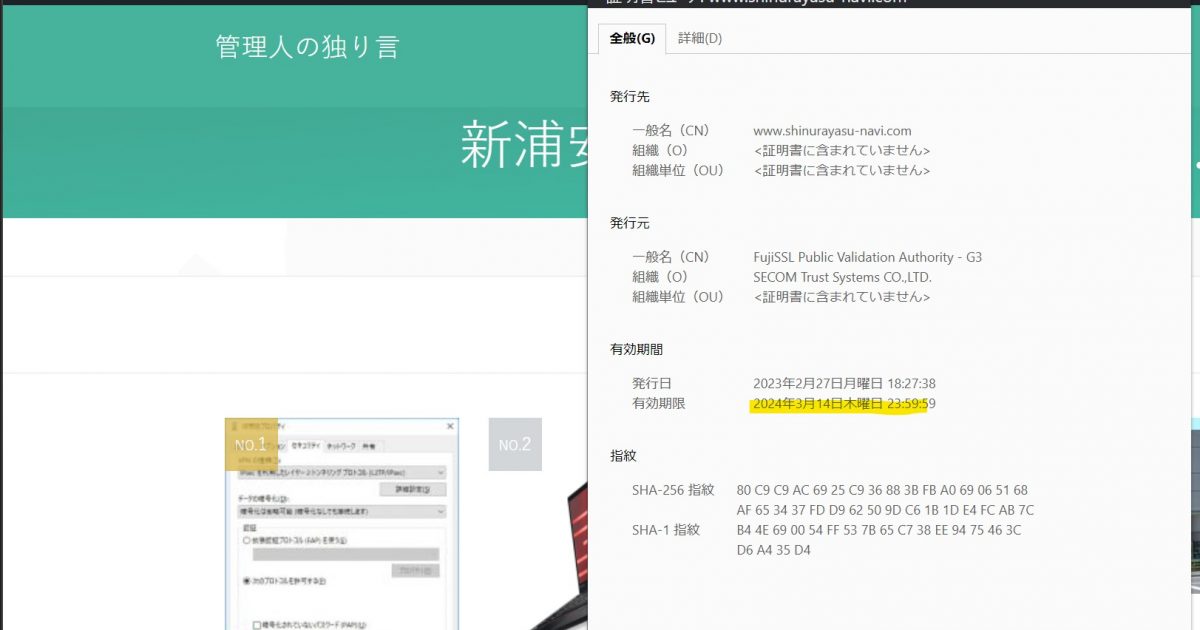The height and width of the screenshot is (630, 1200).
Task: Switch to the 全般(G) certificate tab
Action: 632,38
